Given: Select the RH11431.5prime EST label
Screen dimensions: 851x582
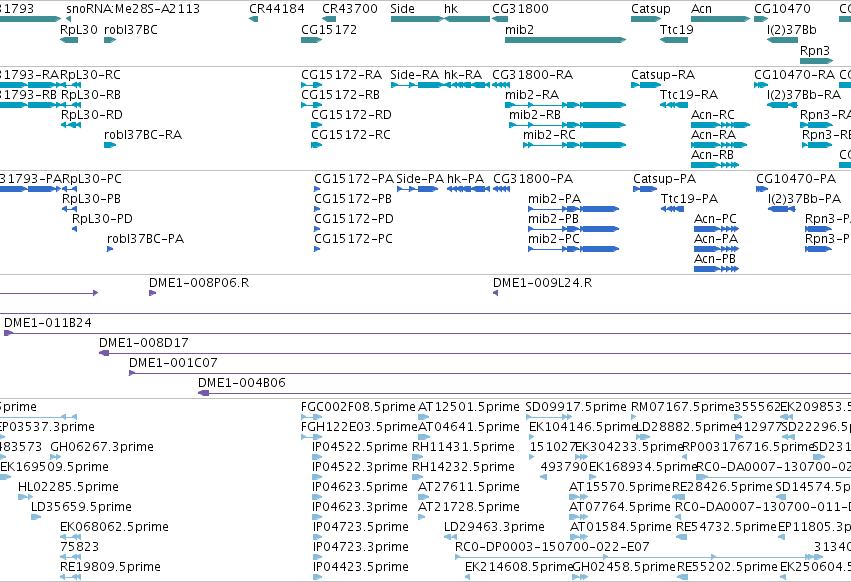Looking at the screenshot, I should pos(463,447).
